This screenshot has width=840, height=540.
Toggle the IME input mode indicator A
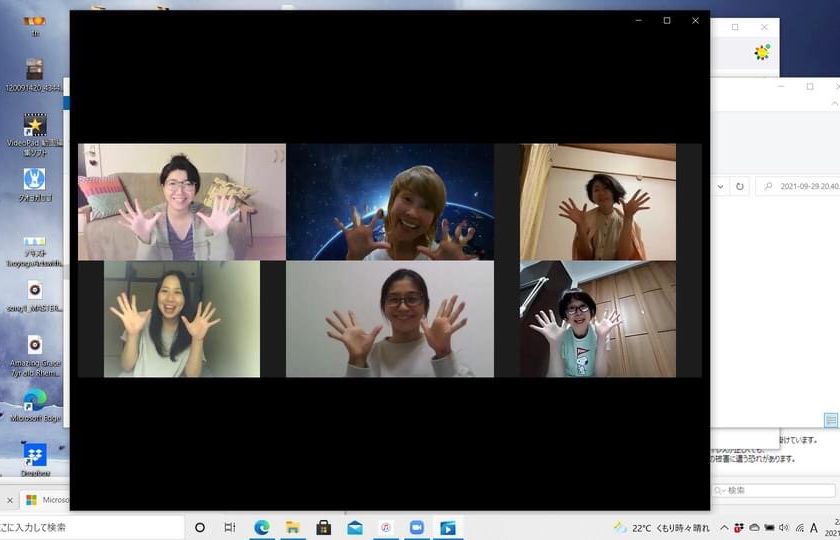pos(814,527)
